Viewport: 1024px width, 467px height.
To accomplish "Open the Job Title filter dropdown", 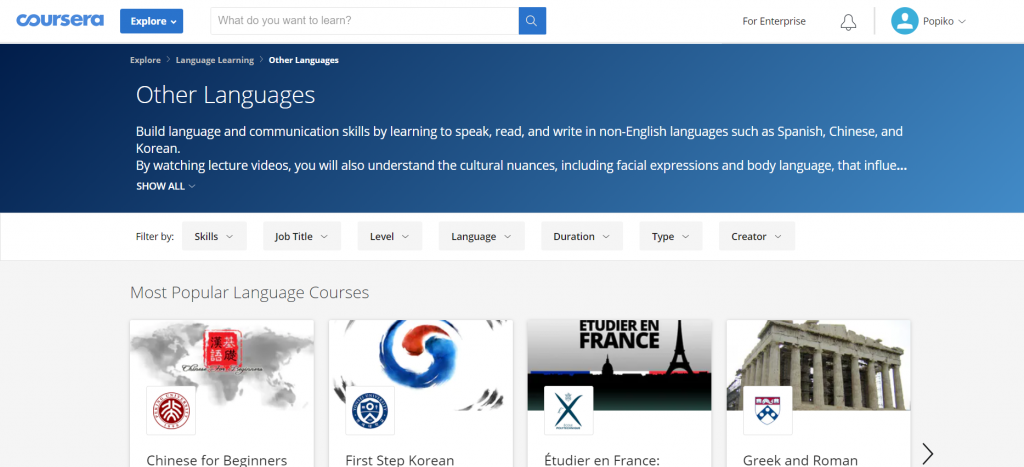I will tap(302, 236).
